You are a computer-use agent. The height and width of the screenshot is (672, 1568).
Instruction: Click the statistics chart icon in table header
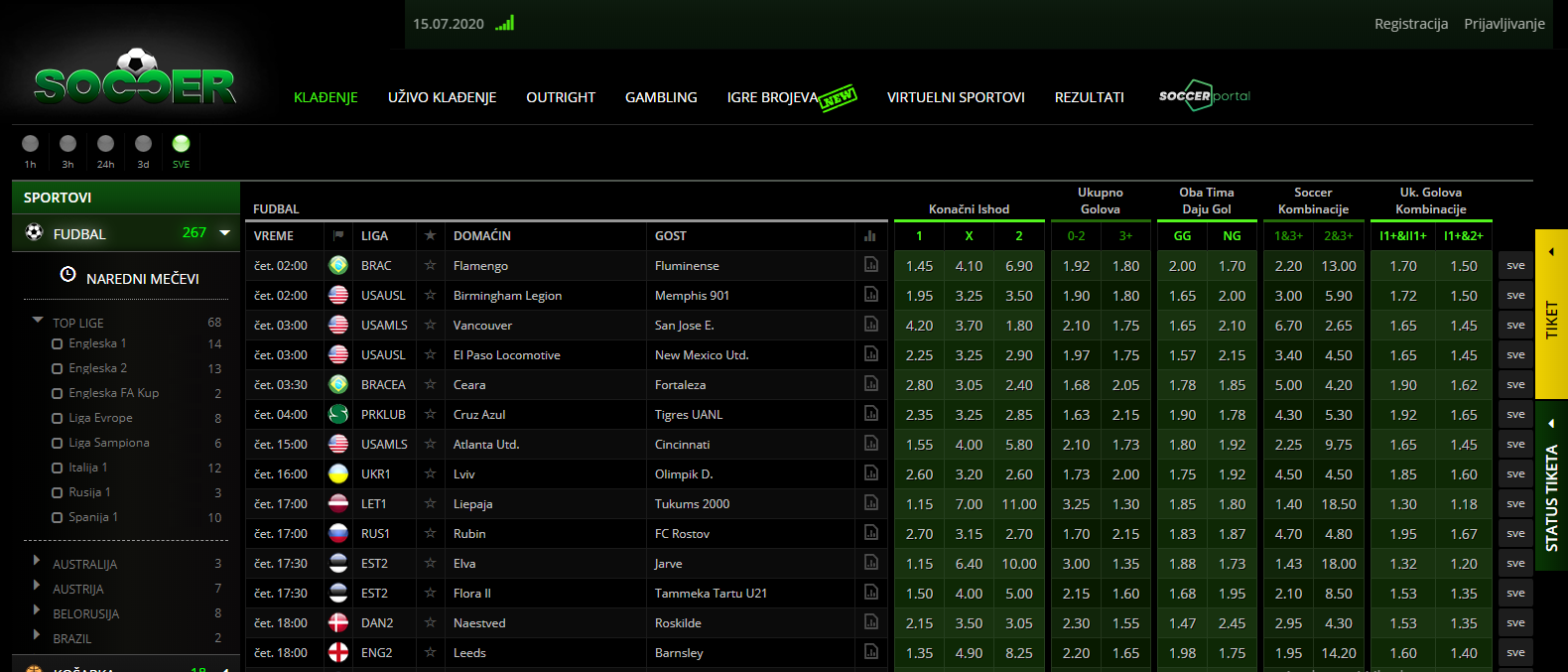pyautogui.click(x=870, y=235)
